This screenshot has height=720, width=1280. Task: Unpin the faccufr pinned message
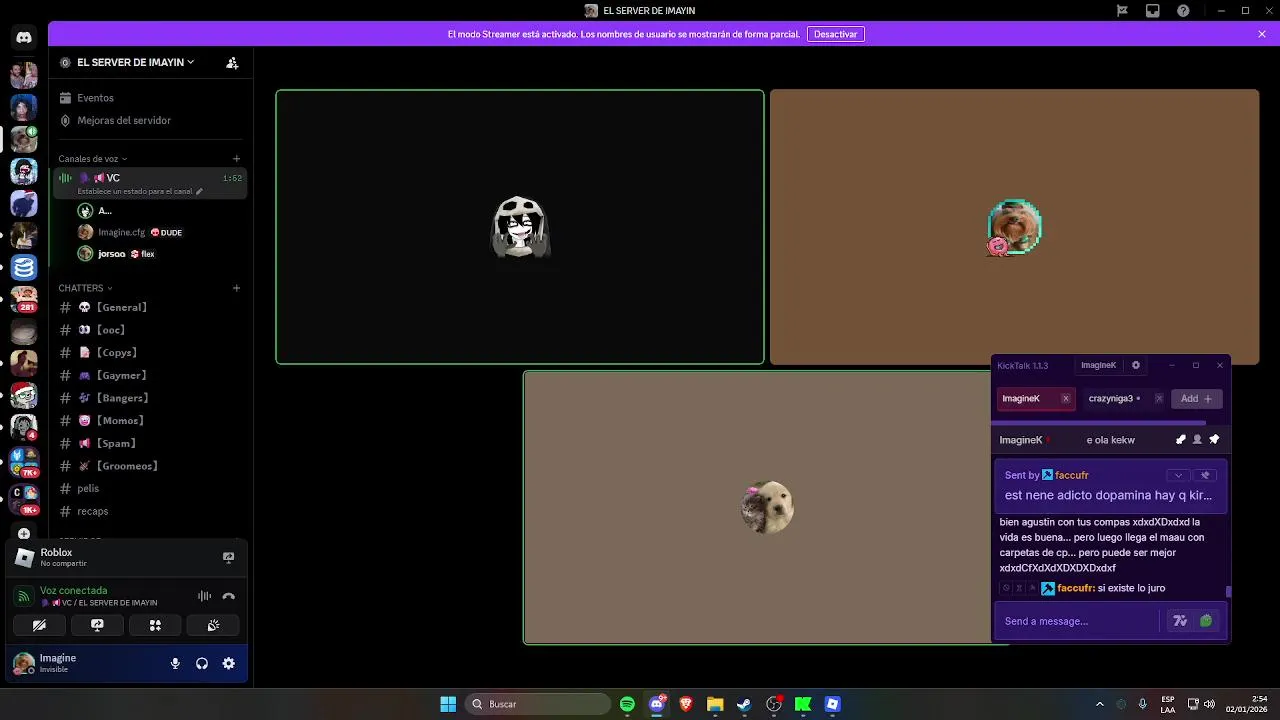coord(1205,475)
